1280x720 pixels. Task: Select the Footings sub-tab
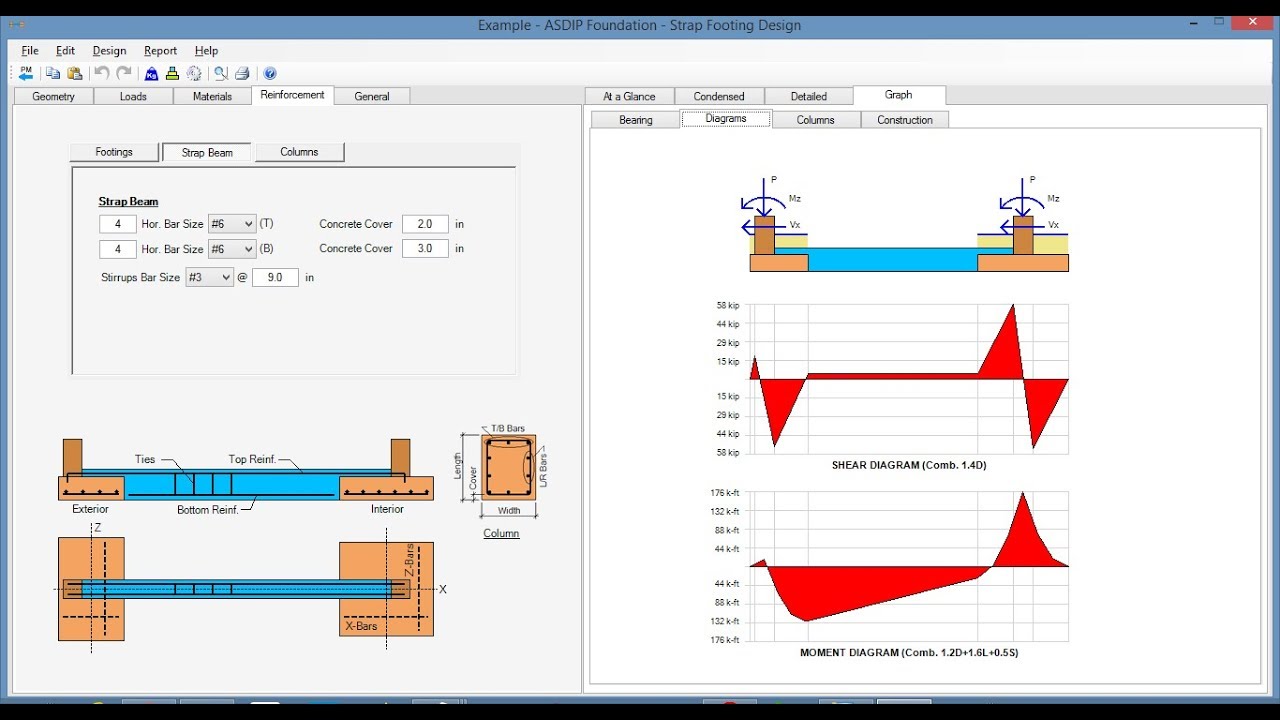point(114,152)
